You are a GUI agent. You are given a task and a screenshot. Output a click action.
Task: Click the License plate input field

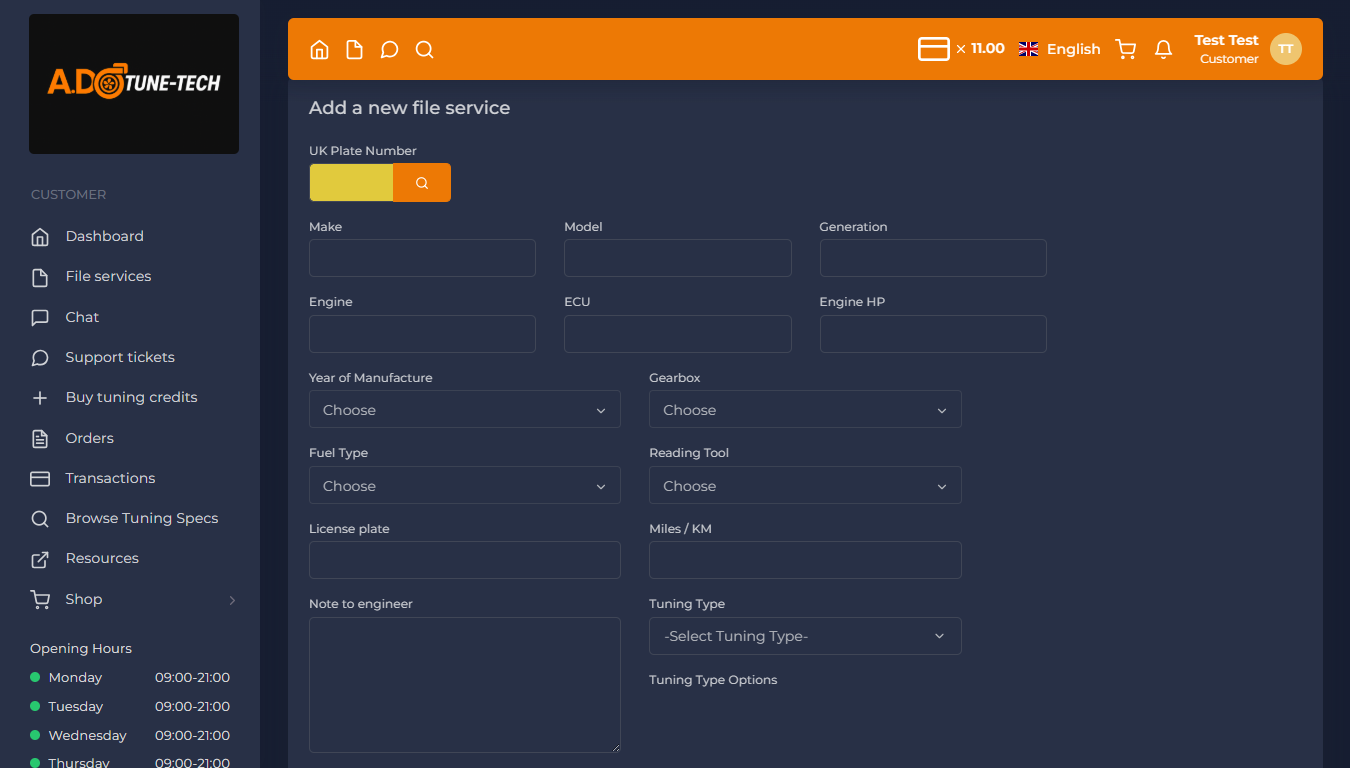(x=465, y=560)
